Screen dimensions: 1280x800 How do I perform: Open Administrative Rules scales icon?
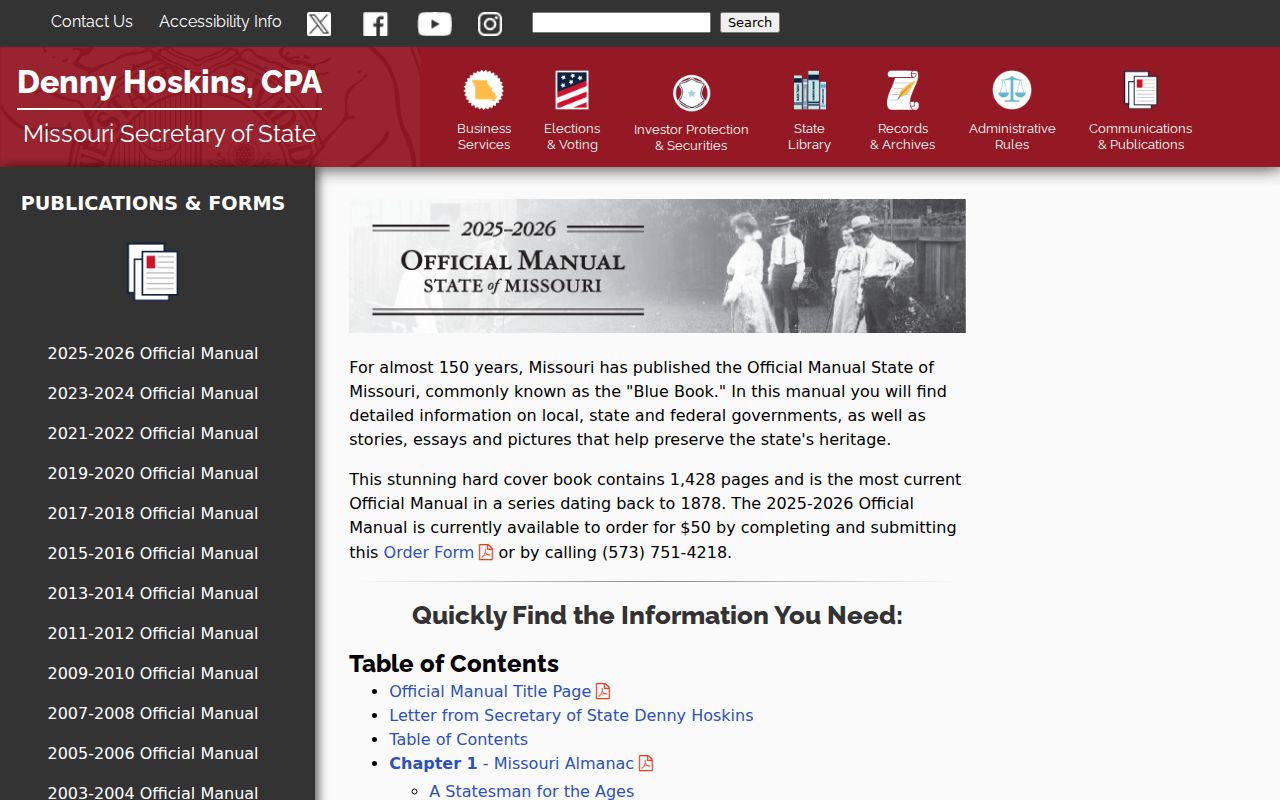click(1012, 90)
